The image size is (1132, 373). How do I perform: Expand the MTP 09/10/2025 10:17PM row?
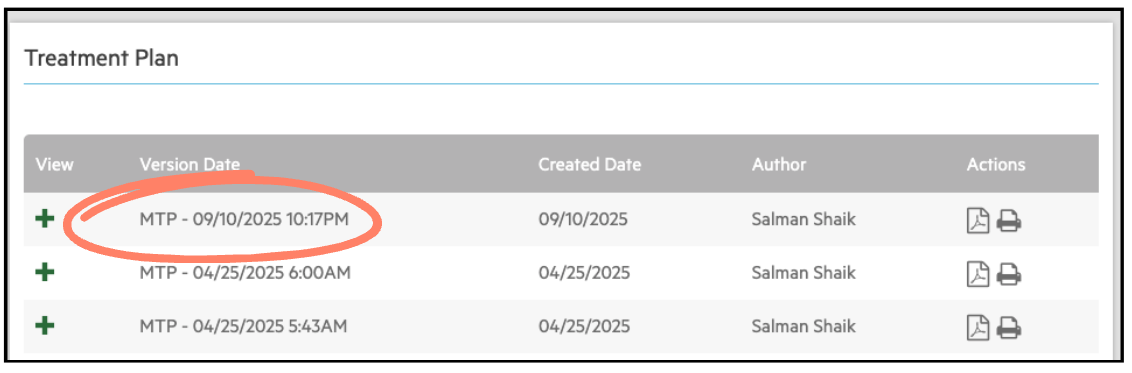[x=45, y=219]
